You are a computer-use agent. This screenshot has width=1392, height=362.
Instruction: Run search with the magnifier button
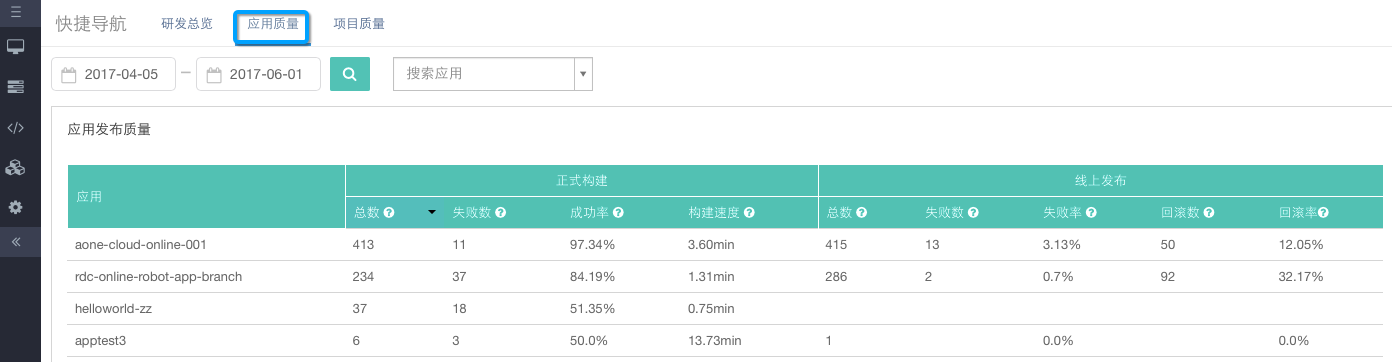(350, 74)
